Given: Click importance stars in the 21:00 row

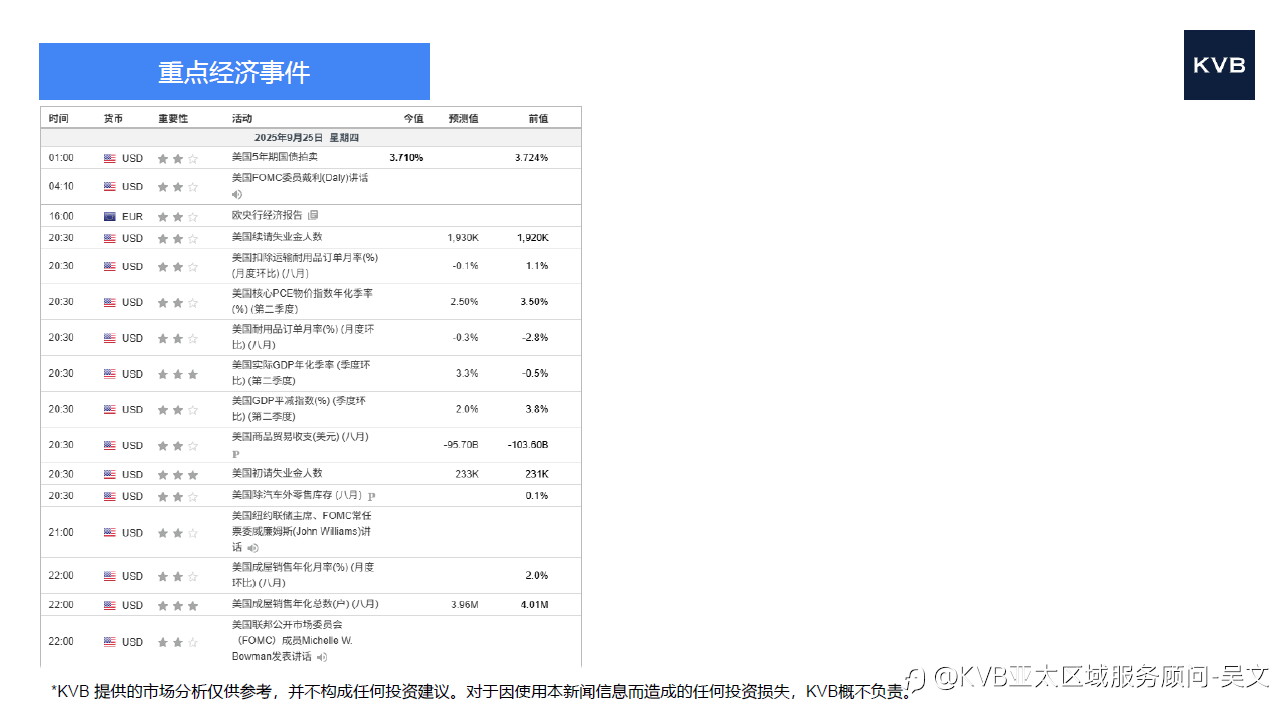Looking at the screenshot, I should pyautogui.click(x=178, y=533).
